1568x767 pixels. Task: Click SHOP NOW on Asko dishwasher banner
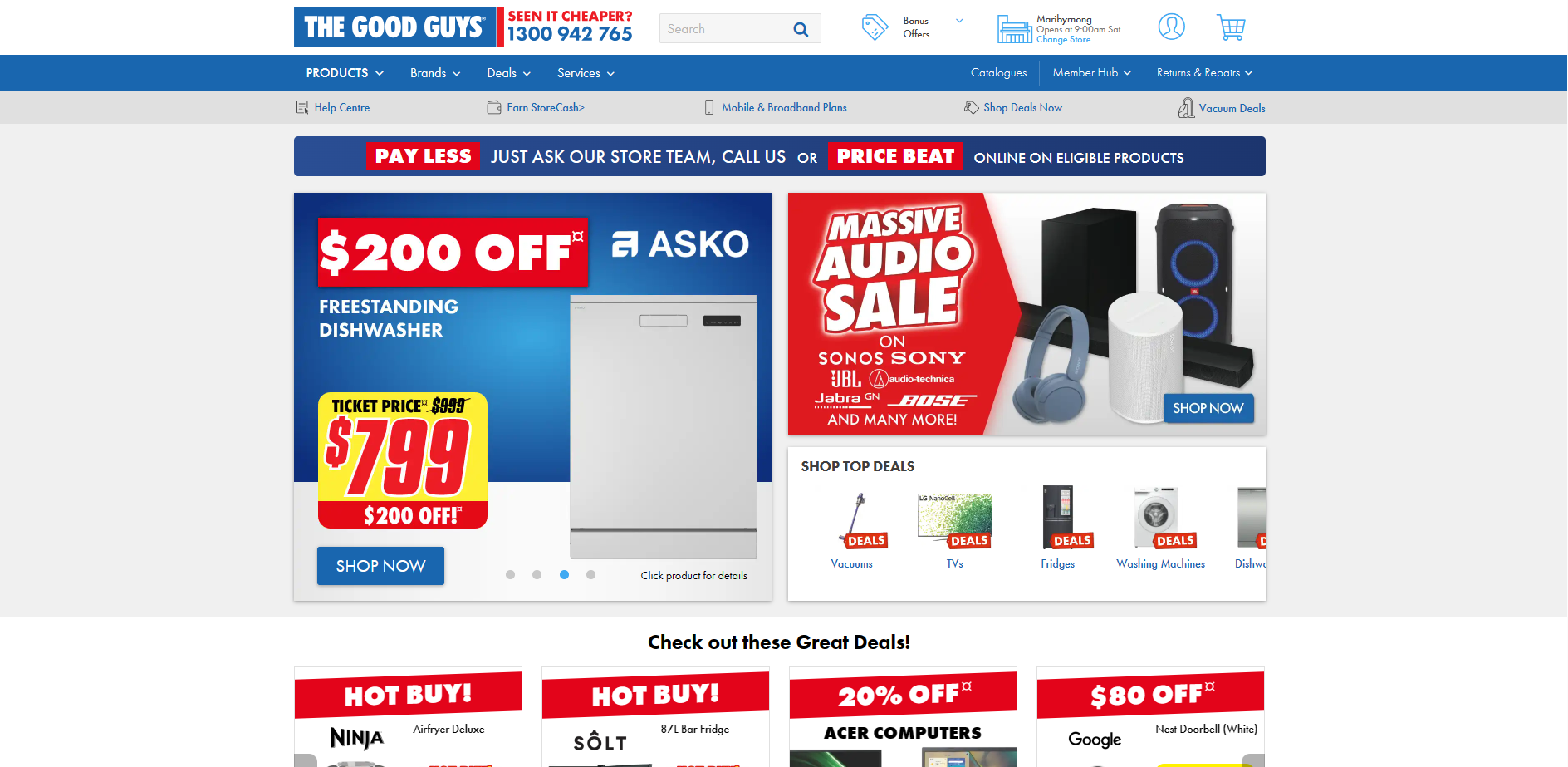[380, 566]
